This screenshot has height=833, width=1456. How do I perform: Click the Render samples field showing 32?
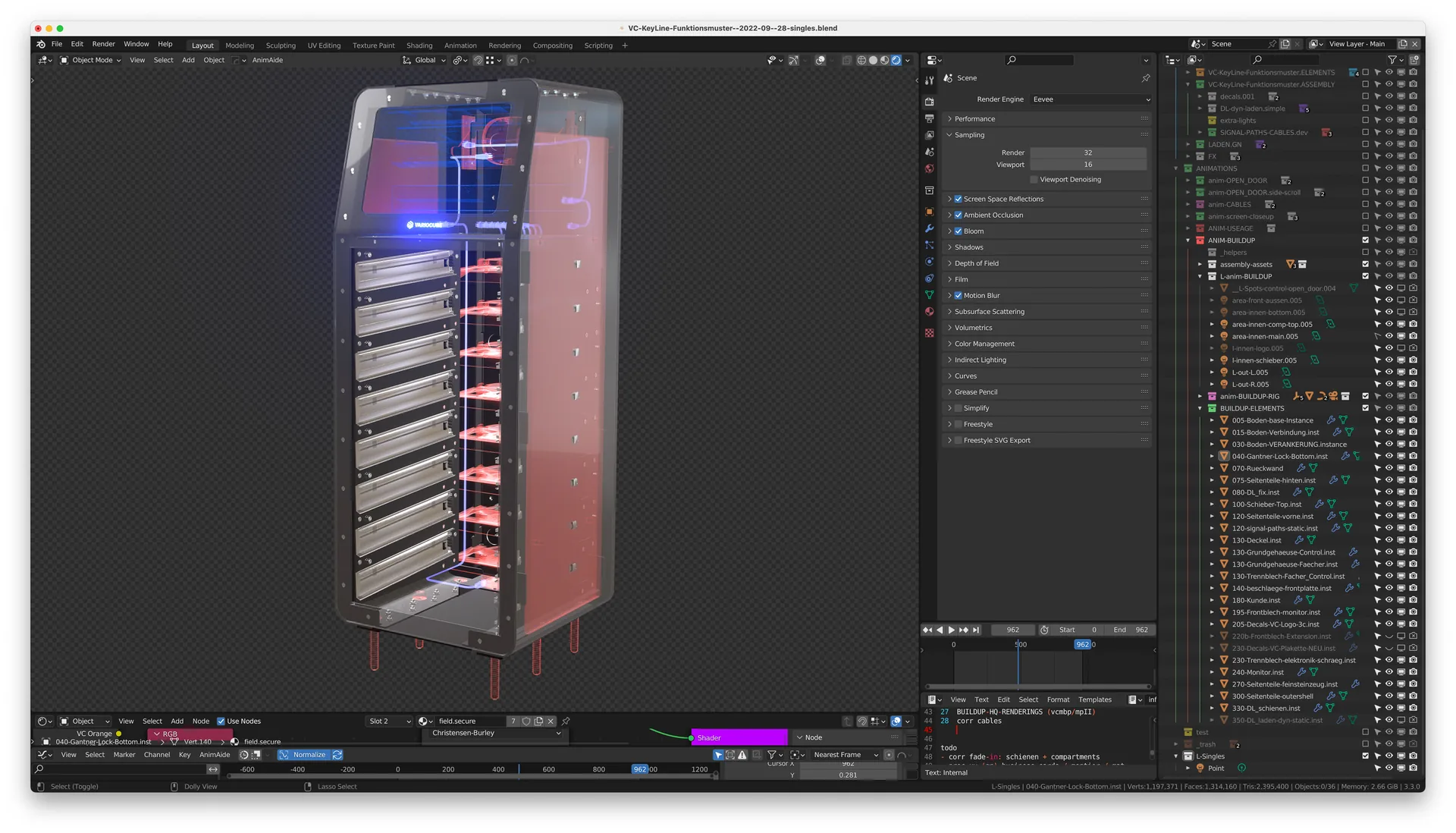(1087, 152)
